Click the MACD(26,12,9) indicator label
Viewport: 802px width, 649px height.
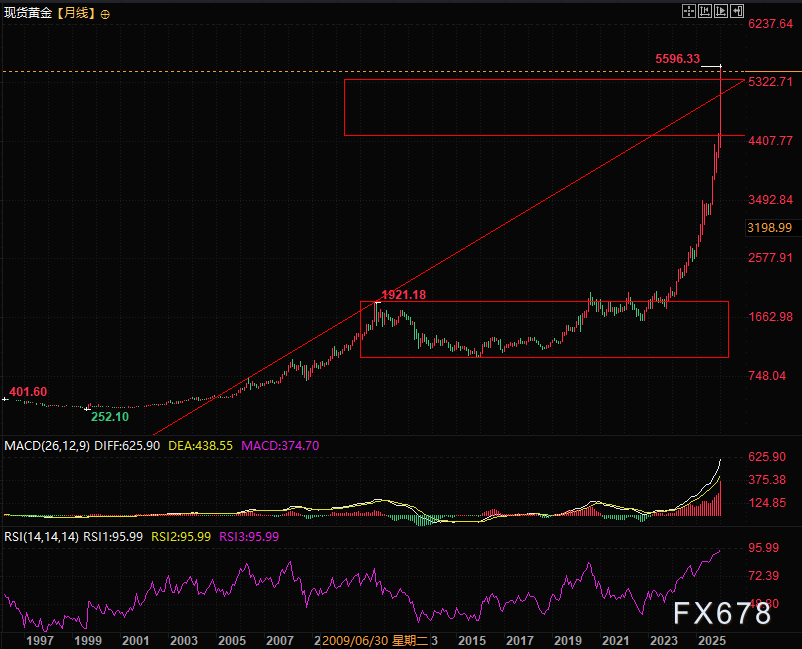point(47,445)
